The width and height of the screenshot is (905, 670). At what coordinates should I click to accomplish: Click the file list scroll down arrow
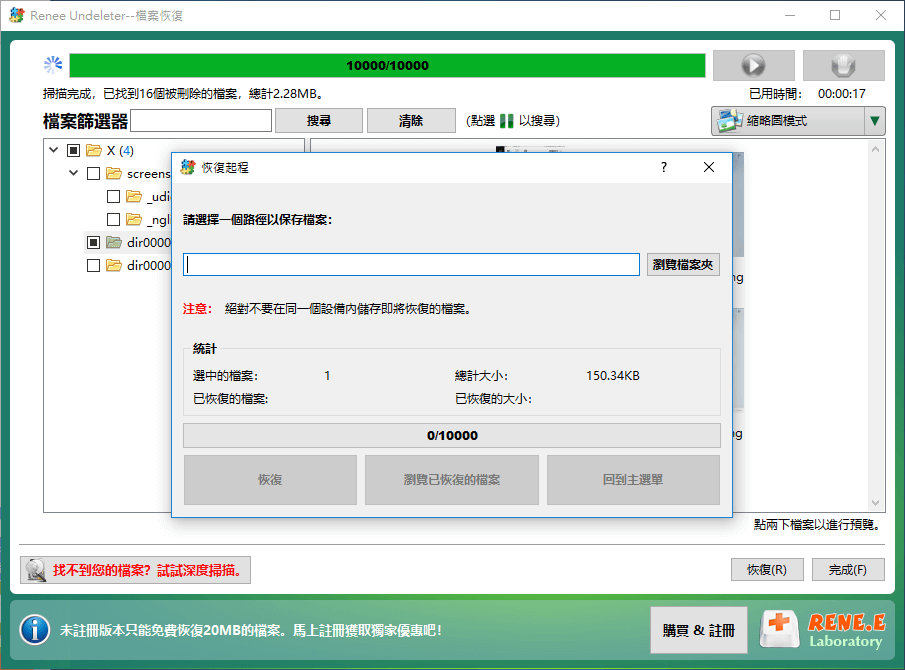876,503
